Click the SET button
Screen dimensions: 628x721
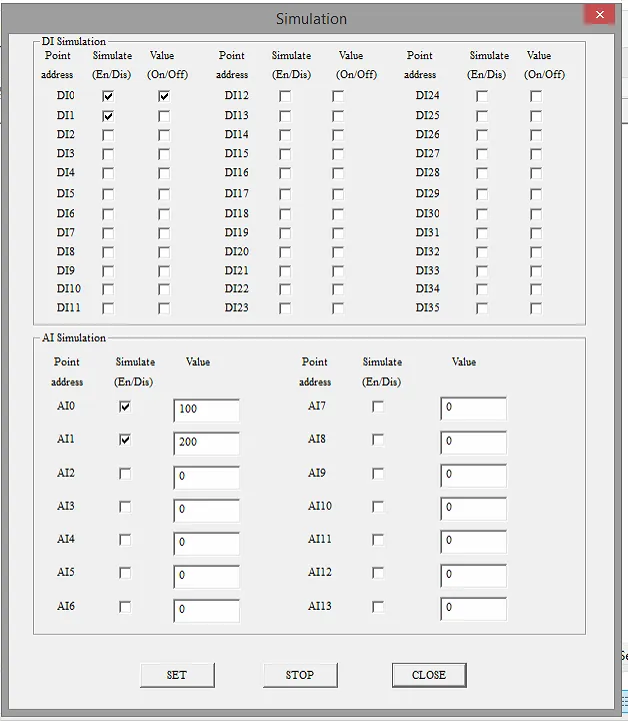(177, 675)
